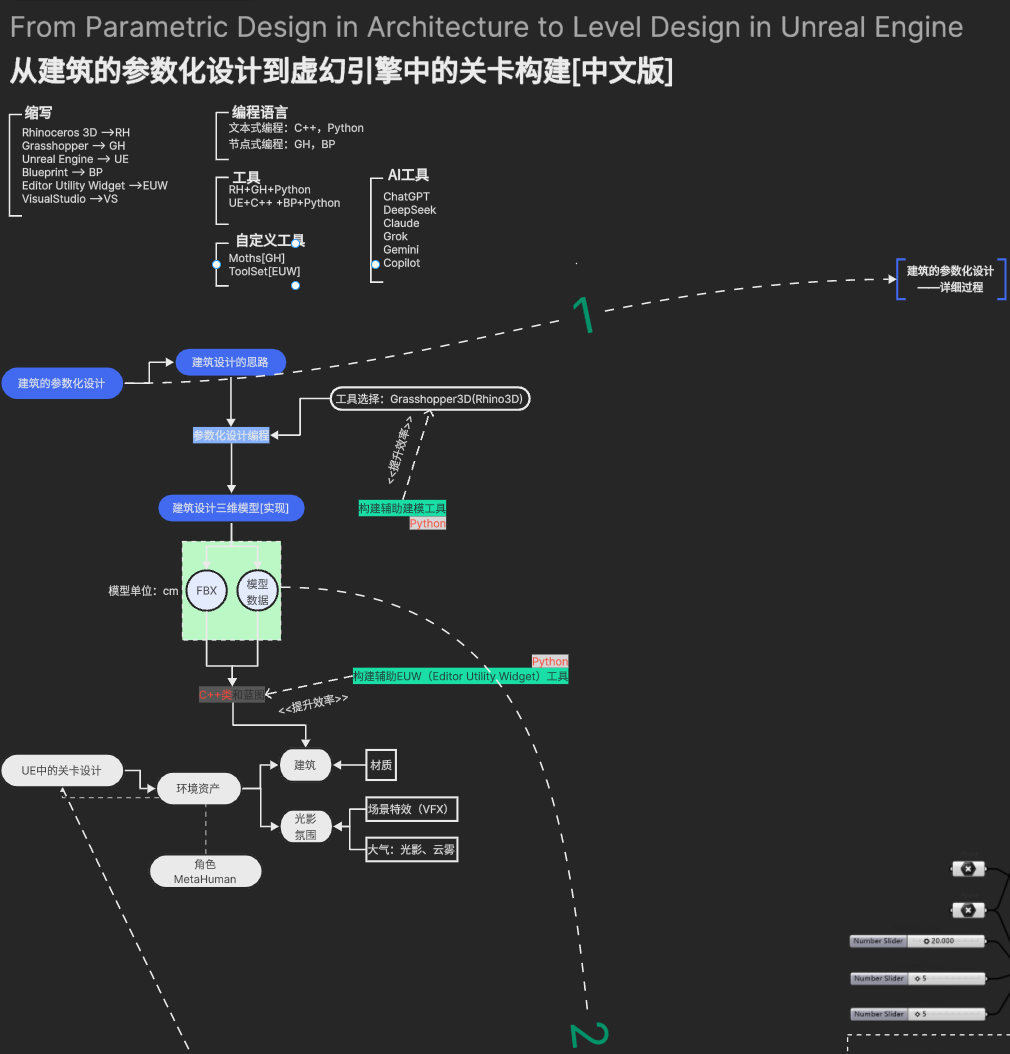Select DeepSeek in the AI tools list

pyautogui.click(x=410, y=210)
